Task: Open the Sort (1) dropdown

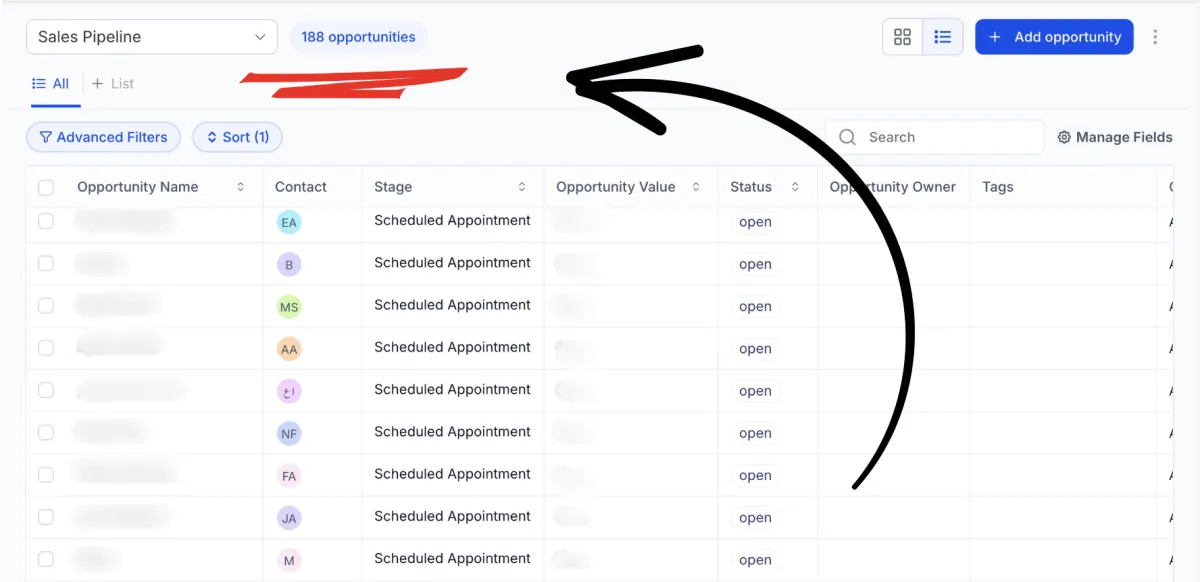Action: pos(237,137)
